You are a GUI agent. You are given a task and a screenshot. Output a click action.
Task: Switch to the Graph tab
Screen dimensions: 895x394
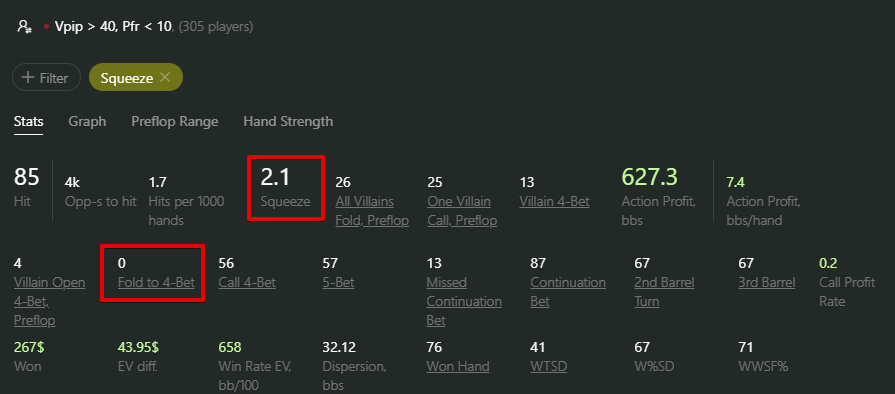tap(87, 122)
